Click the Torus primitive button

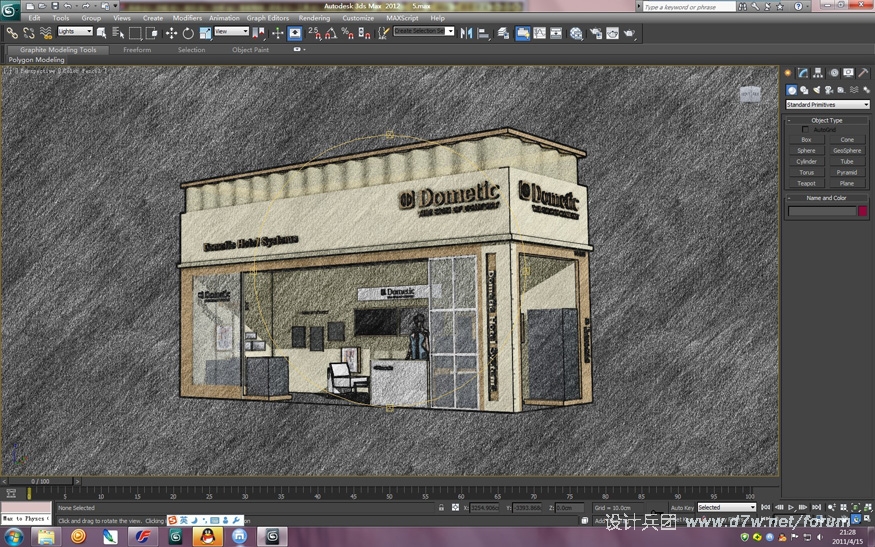pyautogui.click(x=806, y=172)
